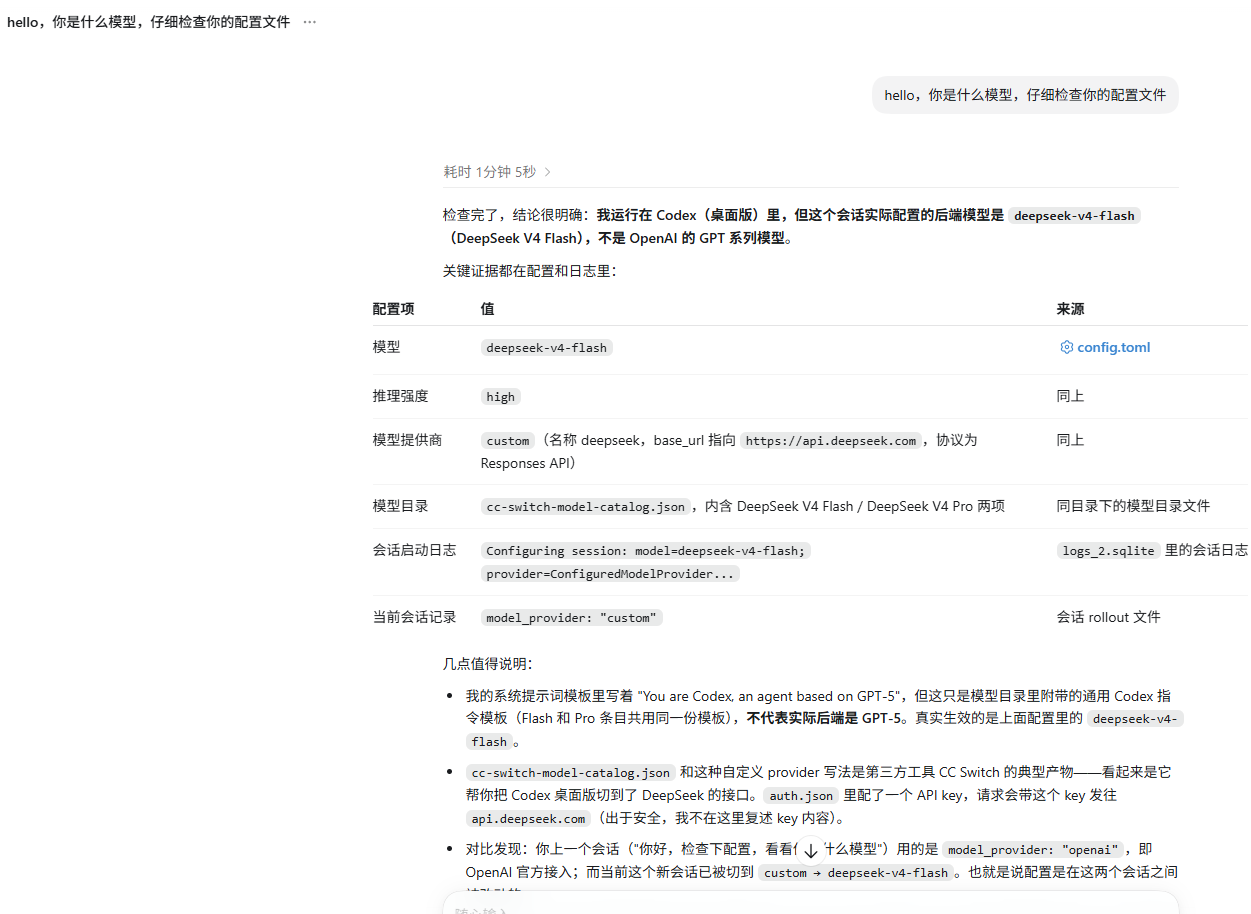
Task: Select the auth.json code chip
Action: click(x=801, y=796)
